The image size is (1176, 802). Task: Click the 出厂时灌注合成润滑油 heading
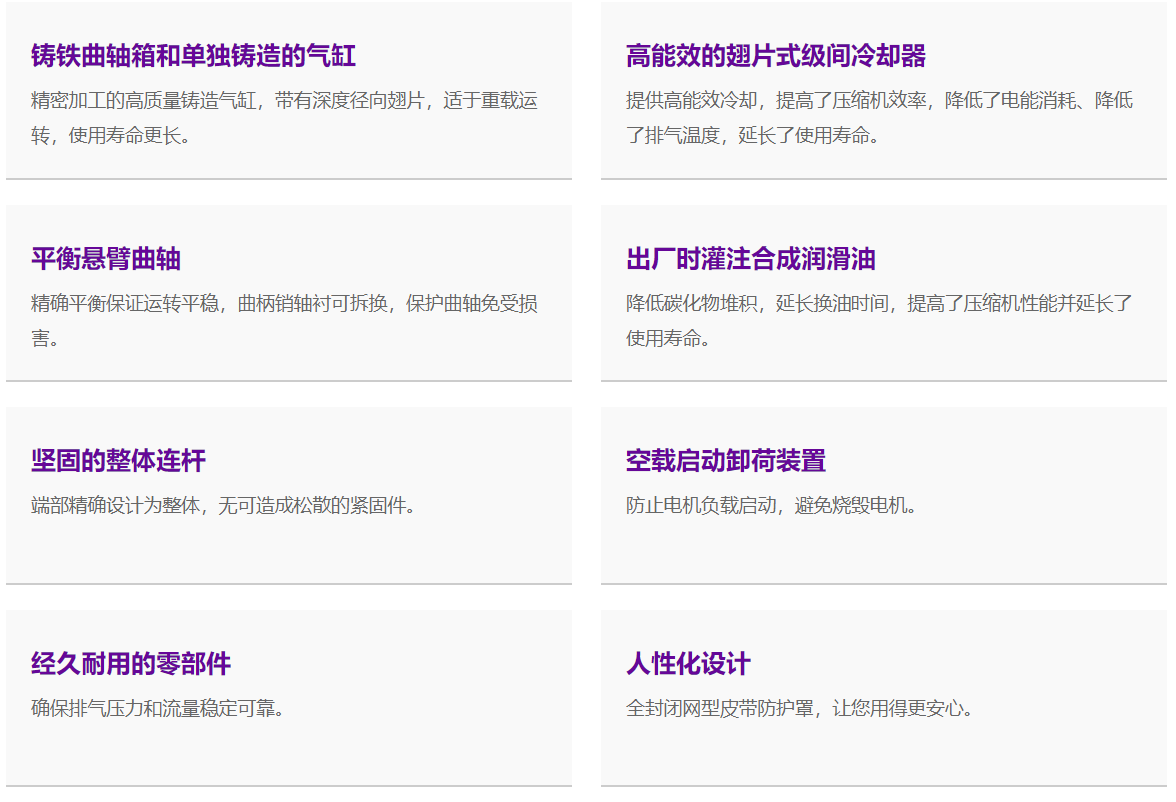click(x=750, y=259)
